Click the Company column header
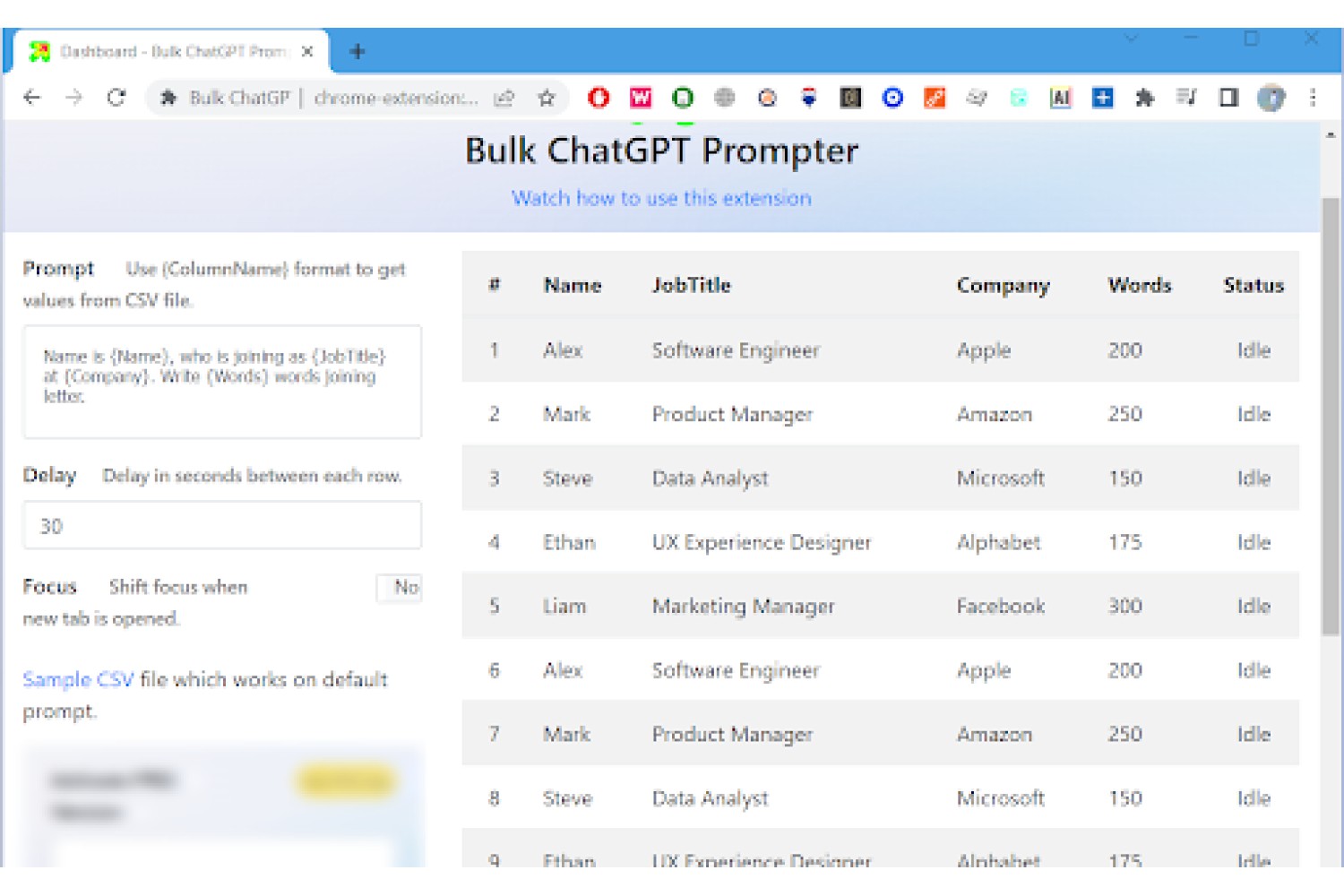 coord(1003,286)
